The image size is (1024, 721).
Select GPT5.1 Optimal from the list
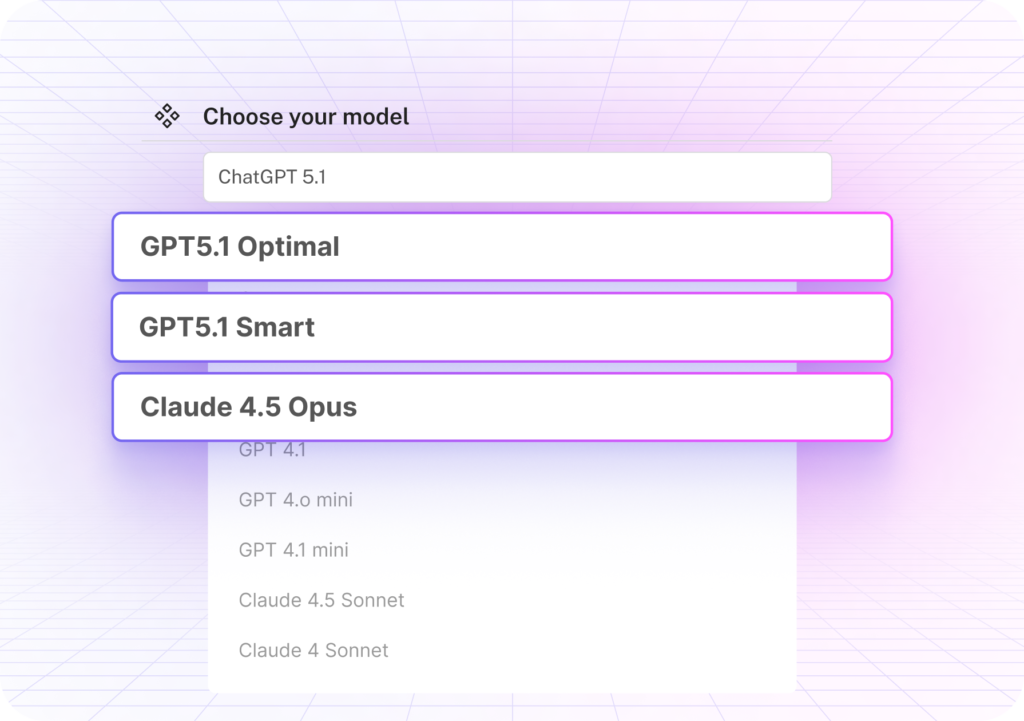500,247
